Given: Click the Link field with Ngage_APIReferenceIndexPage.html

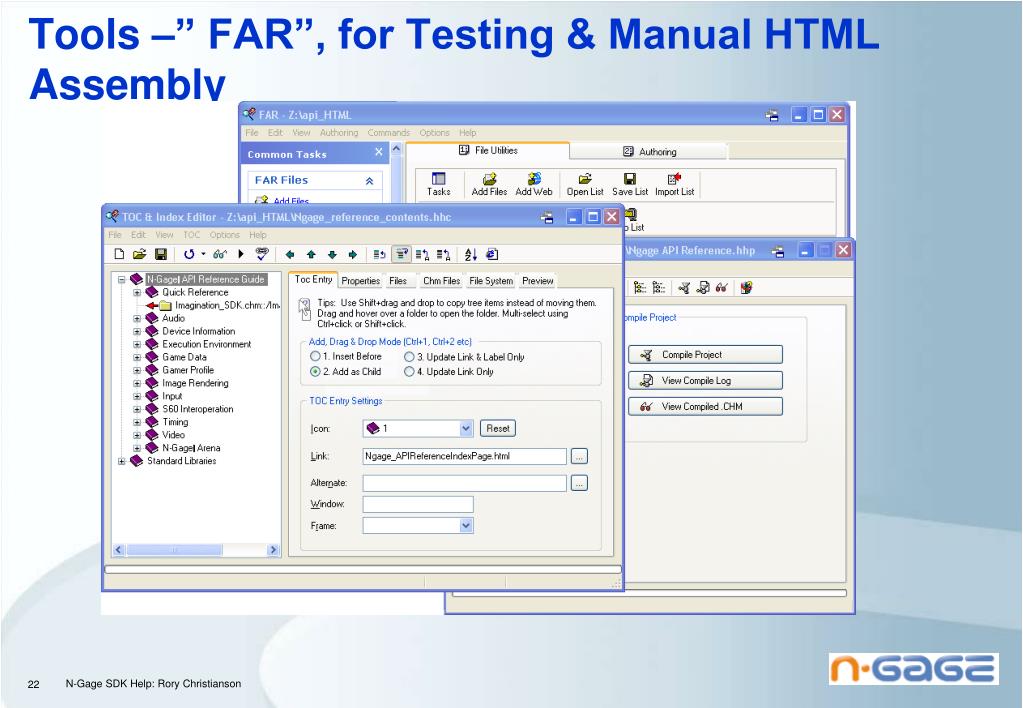Looking at the screenshot, I should point(465,456).
